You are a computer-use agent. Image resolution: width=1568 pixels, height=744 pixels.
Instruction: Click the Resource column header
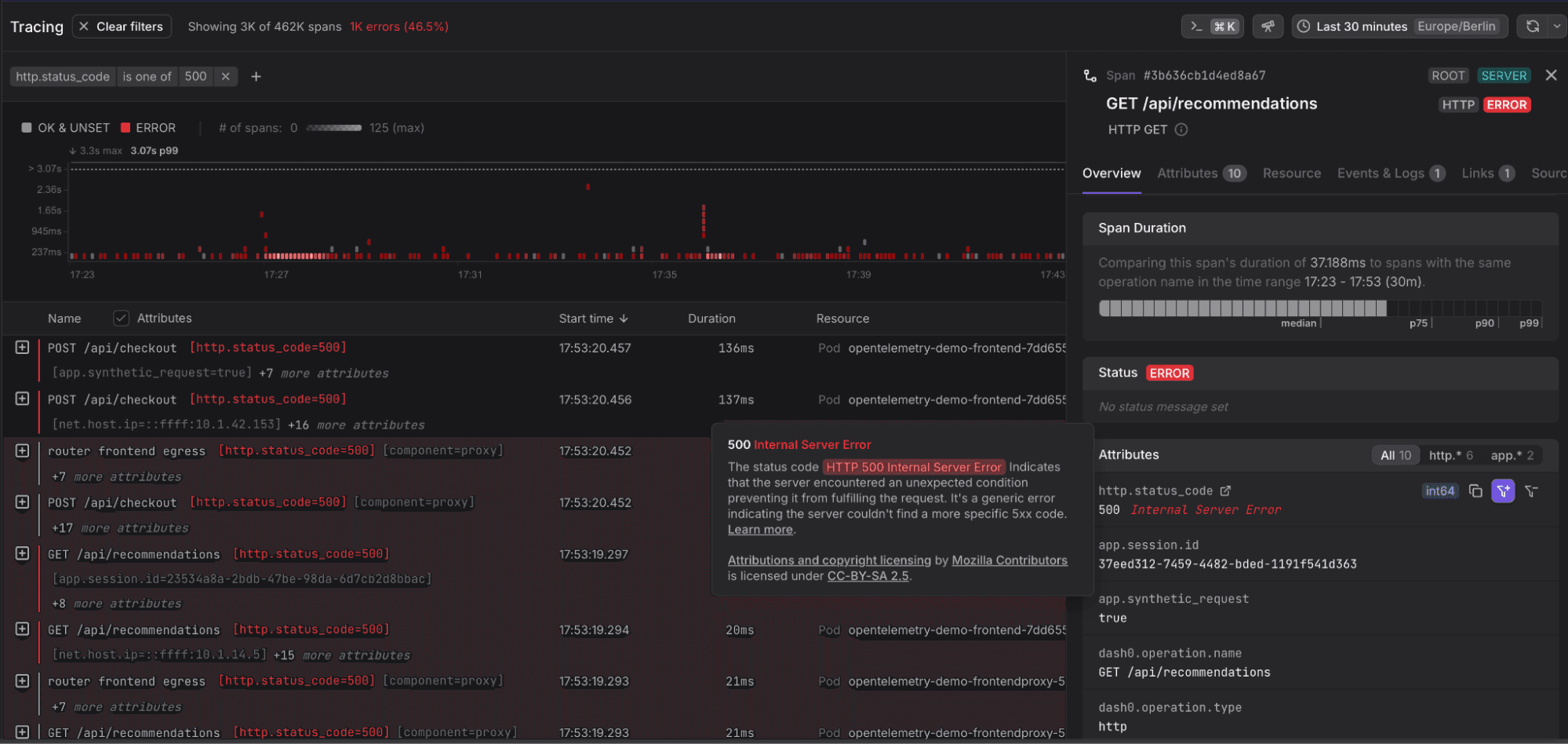pos(842,319)
